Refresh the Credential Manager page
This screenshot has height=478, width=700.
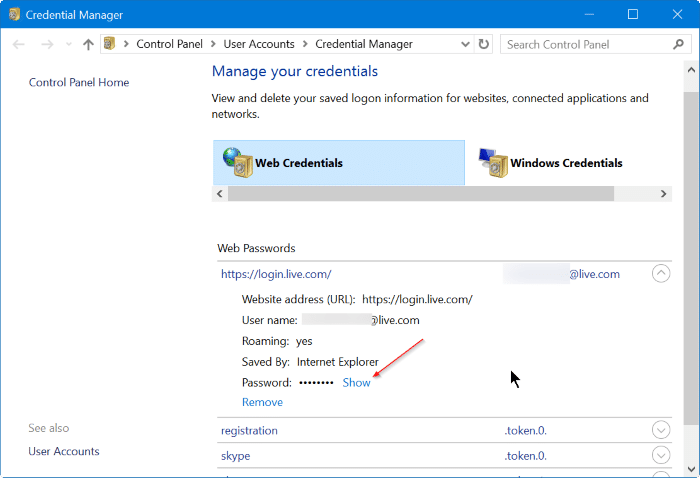click(483, 44)
